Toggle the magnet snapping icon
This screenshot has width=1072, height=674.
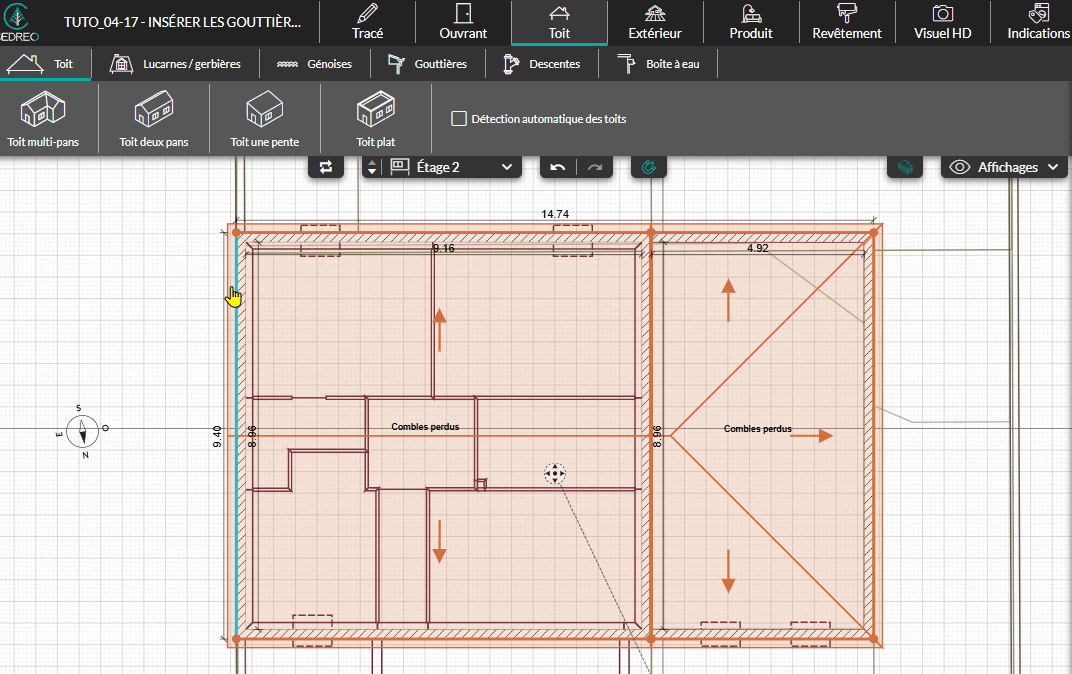click(x=648, y=167)
